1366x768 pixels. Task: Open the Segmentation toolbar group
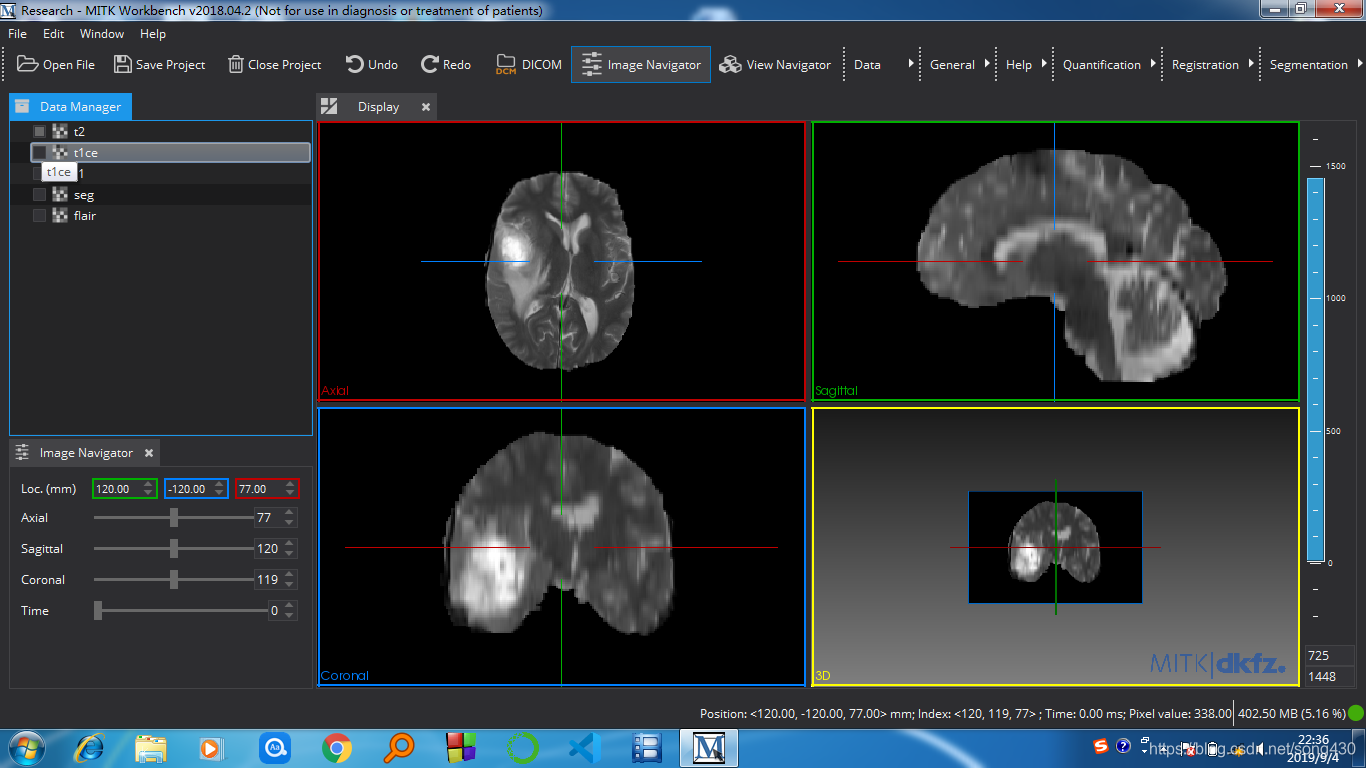tap(1309, 64)
